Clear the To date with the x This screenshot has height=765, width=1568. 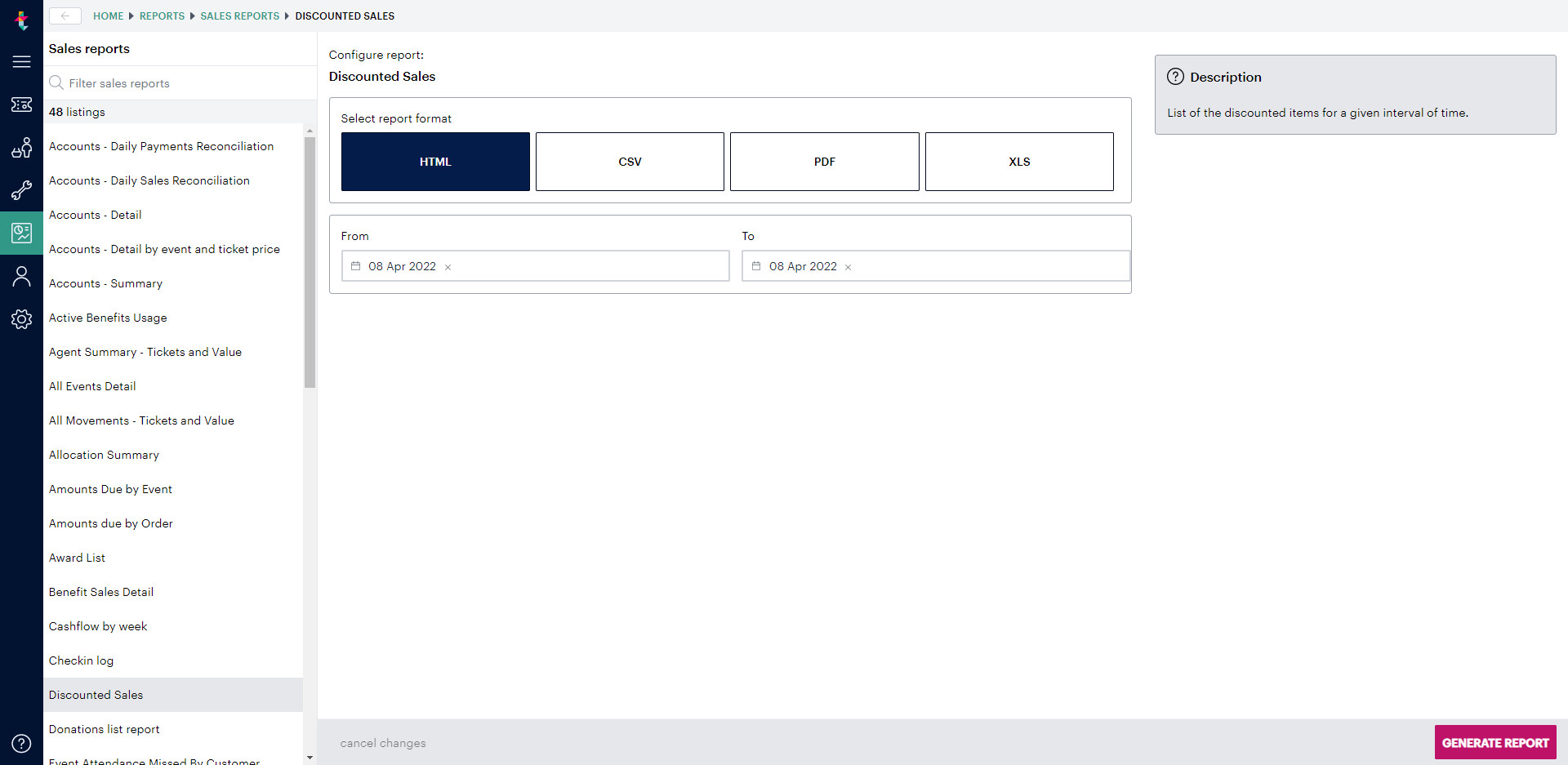click(848, 267)
